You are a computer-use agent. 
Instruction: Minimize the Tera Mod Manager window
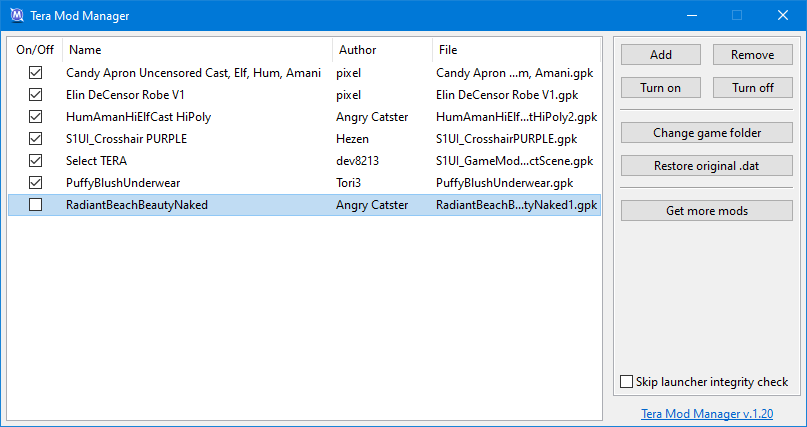coord(690,16)
